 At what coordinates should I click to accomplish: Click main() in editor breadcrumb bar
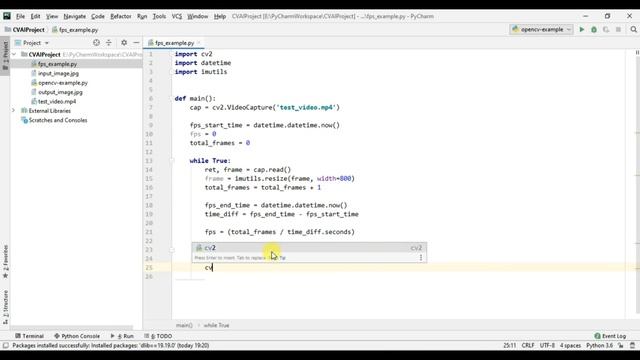(x=184, y=325)
